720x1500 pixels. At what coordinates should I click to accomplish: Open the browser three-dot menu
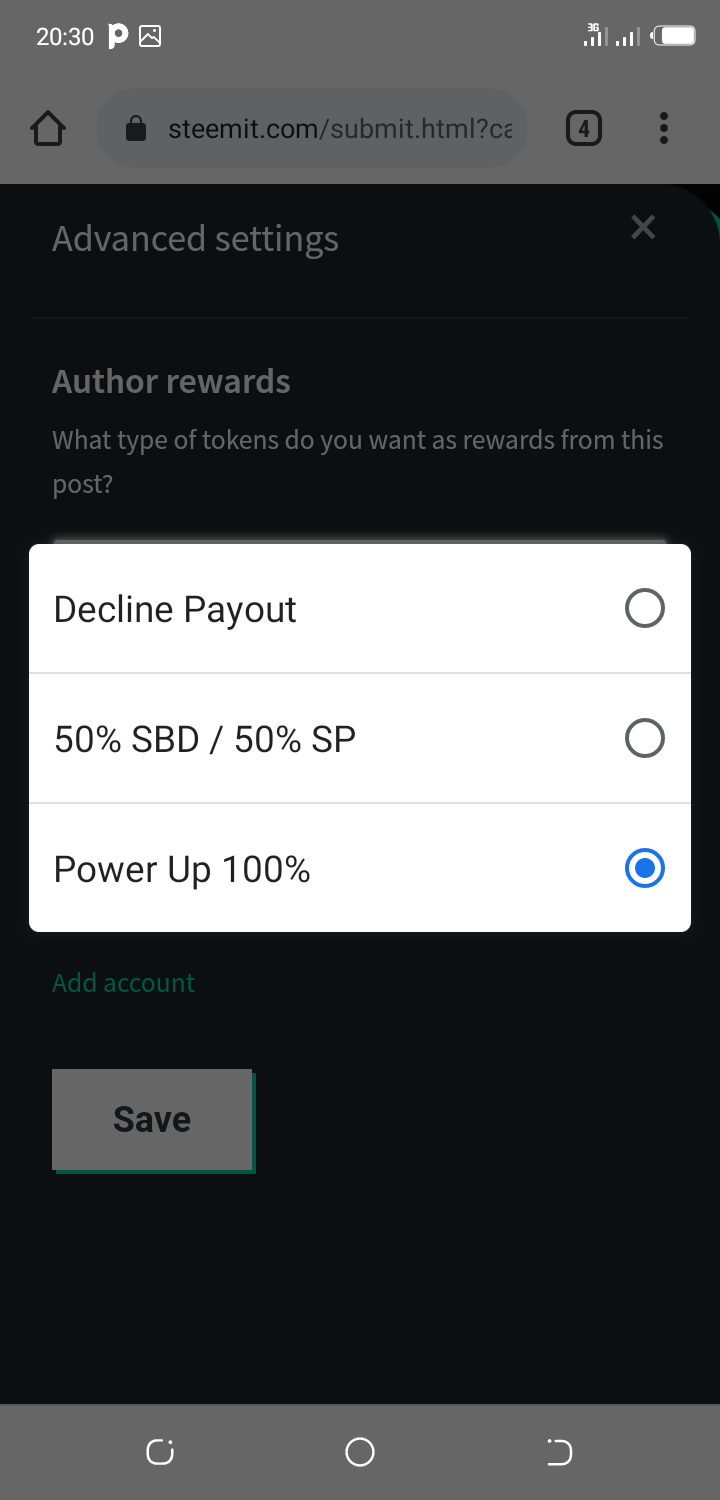click(664, 128)
